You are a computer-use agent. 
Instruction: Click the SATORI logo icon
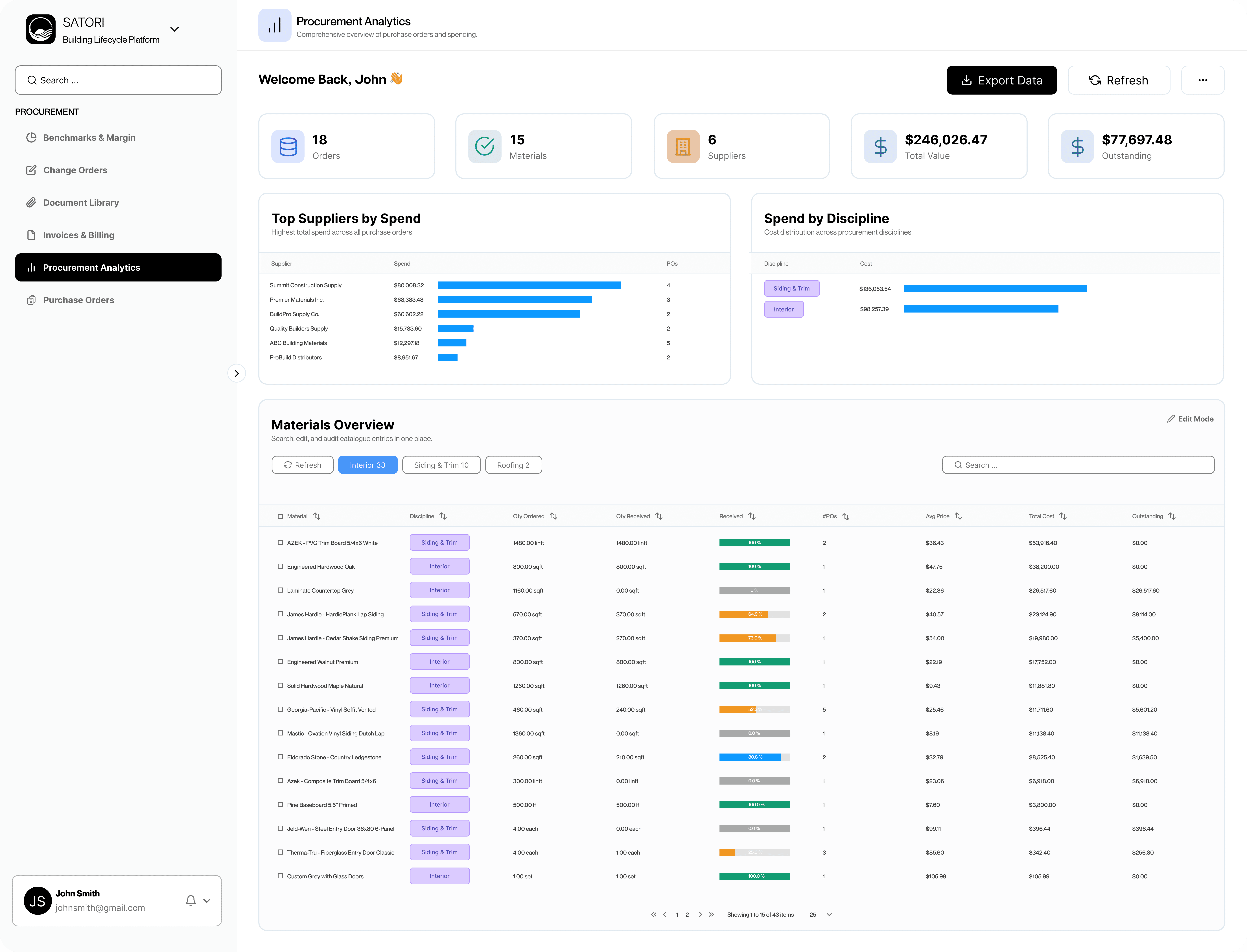41,29
